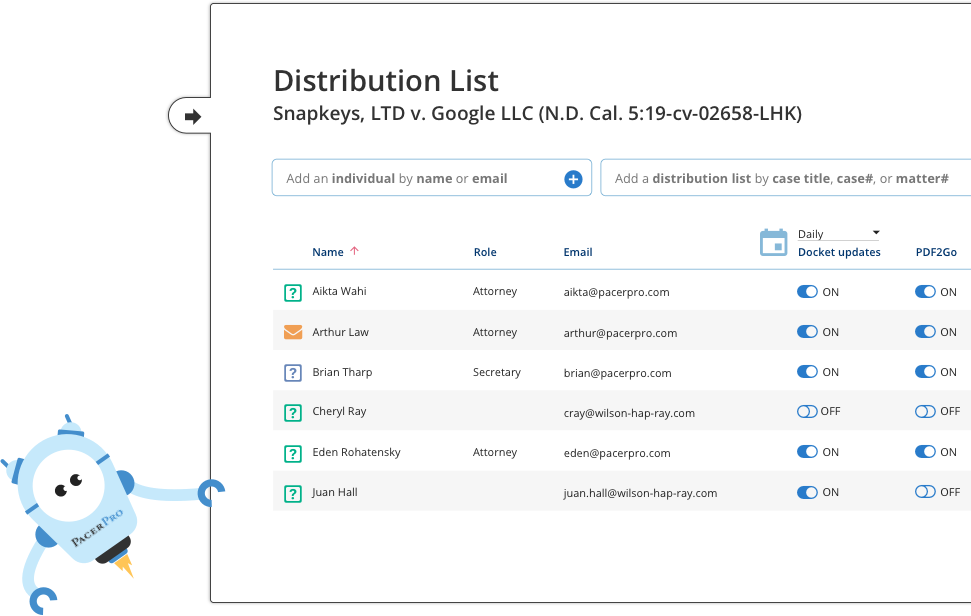Disable PDF2Go for Arthur Law
The height and width of the screenshot is (616, 971).
(x=925, y=332)
